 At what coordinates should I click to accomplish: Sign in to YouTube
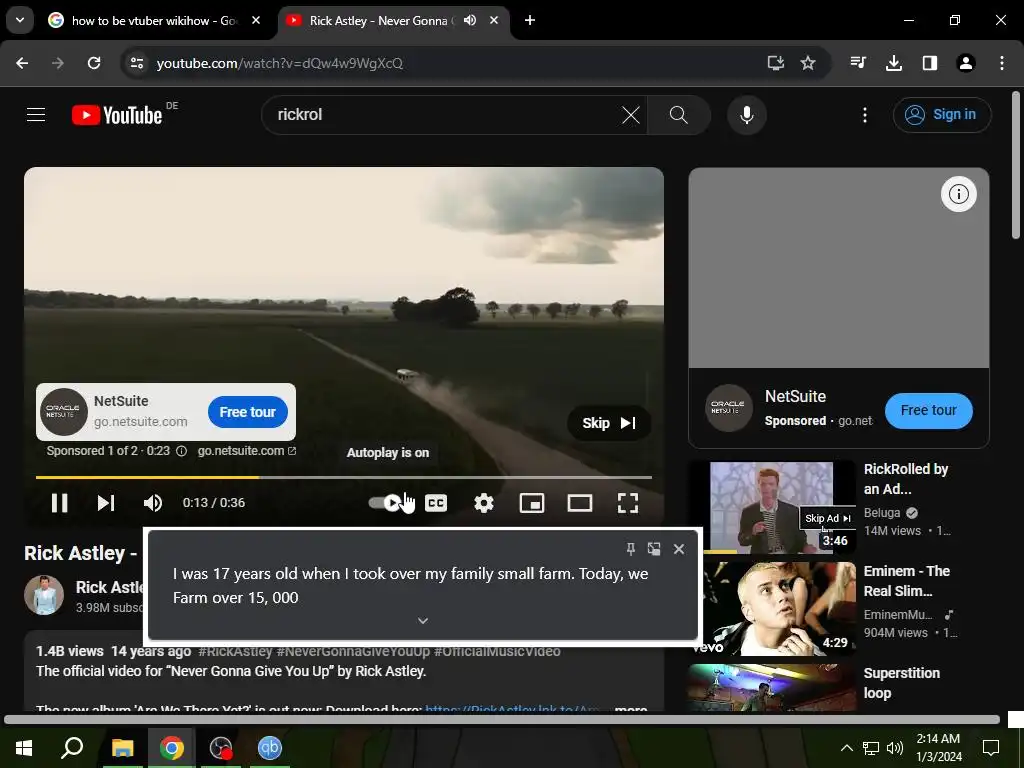click(x=942, y=115)
